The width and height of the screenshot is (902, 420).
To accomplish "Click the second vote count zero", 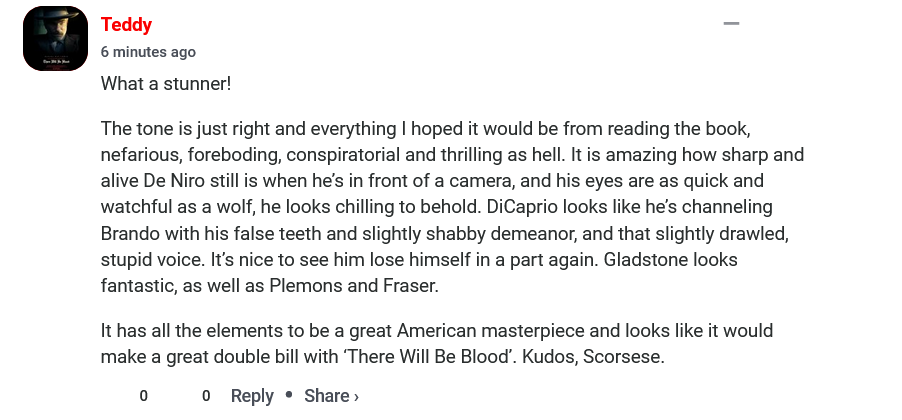I will [206, 396].
